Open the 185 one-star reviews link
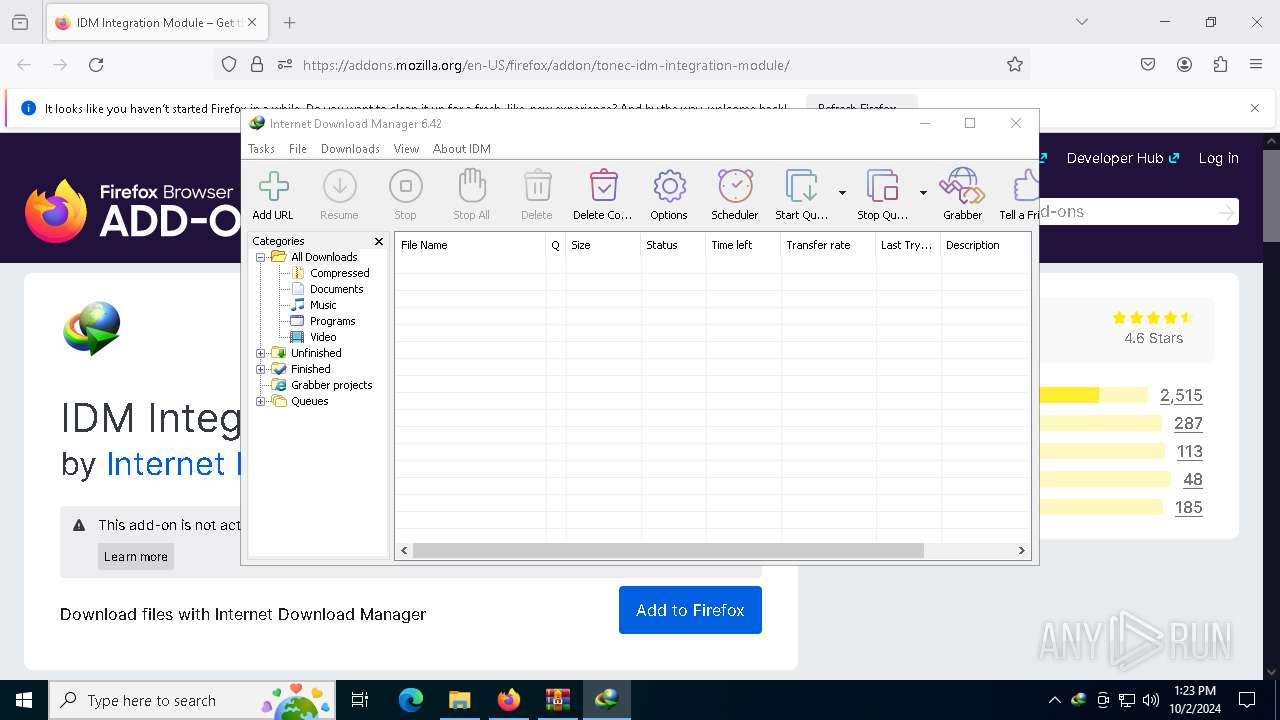The image size is (1280, 720). pos(1188,507)
